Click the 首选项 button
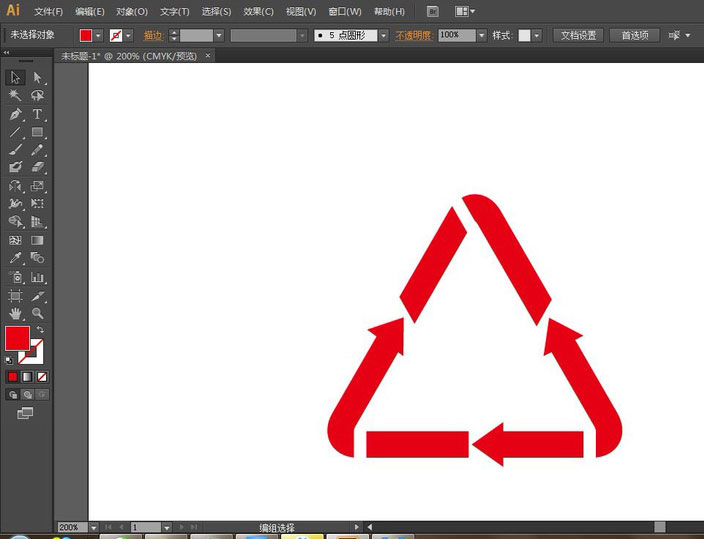Image resolution: width=704 pixels, height=539 pixels. pyautogui.click(x=634, y=35)
